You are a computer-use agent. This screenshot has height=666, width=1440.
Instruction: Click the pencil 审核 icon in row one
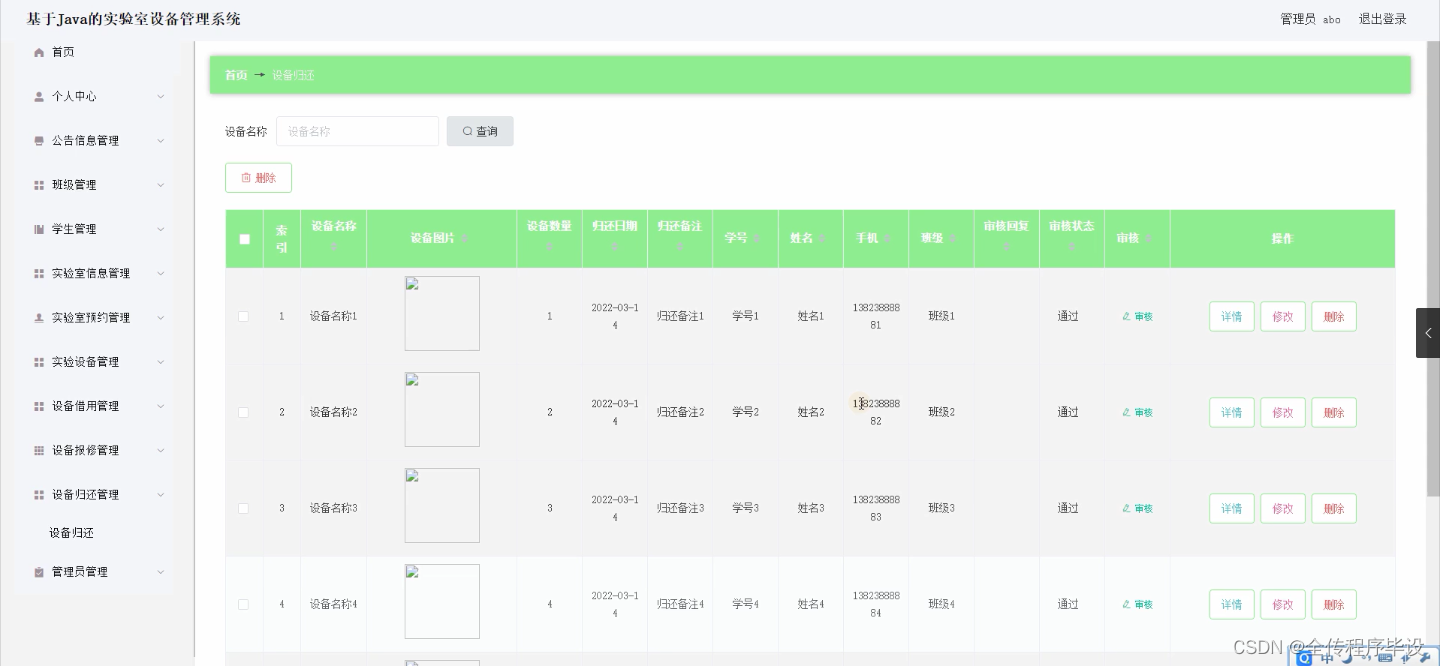pos(1126,316)
